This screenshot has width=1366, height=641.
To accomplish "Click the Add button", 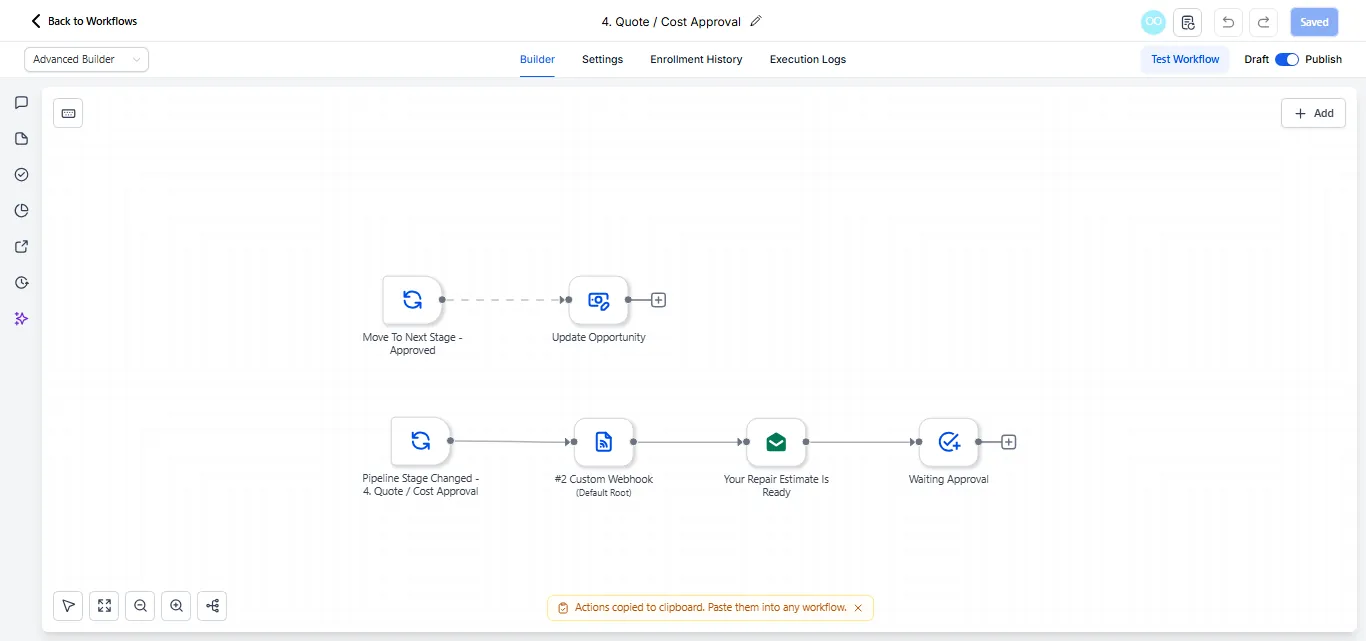I will pyautogui.click(x=1313, y=113).
